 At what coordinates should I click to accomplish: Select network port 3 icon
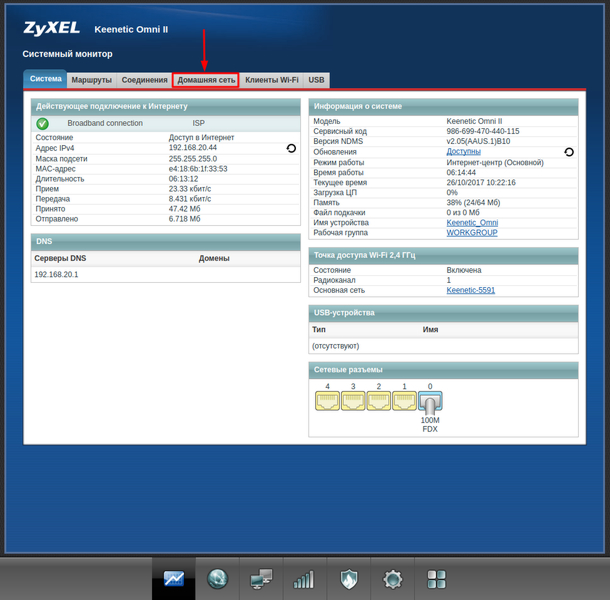tap(353, 401)
